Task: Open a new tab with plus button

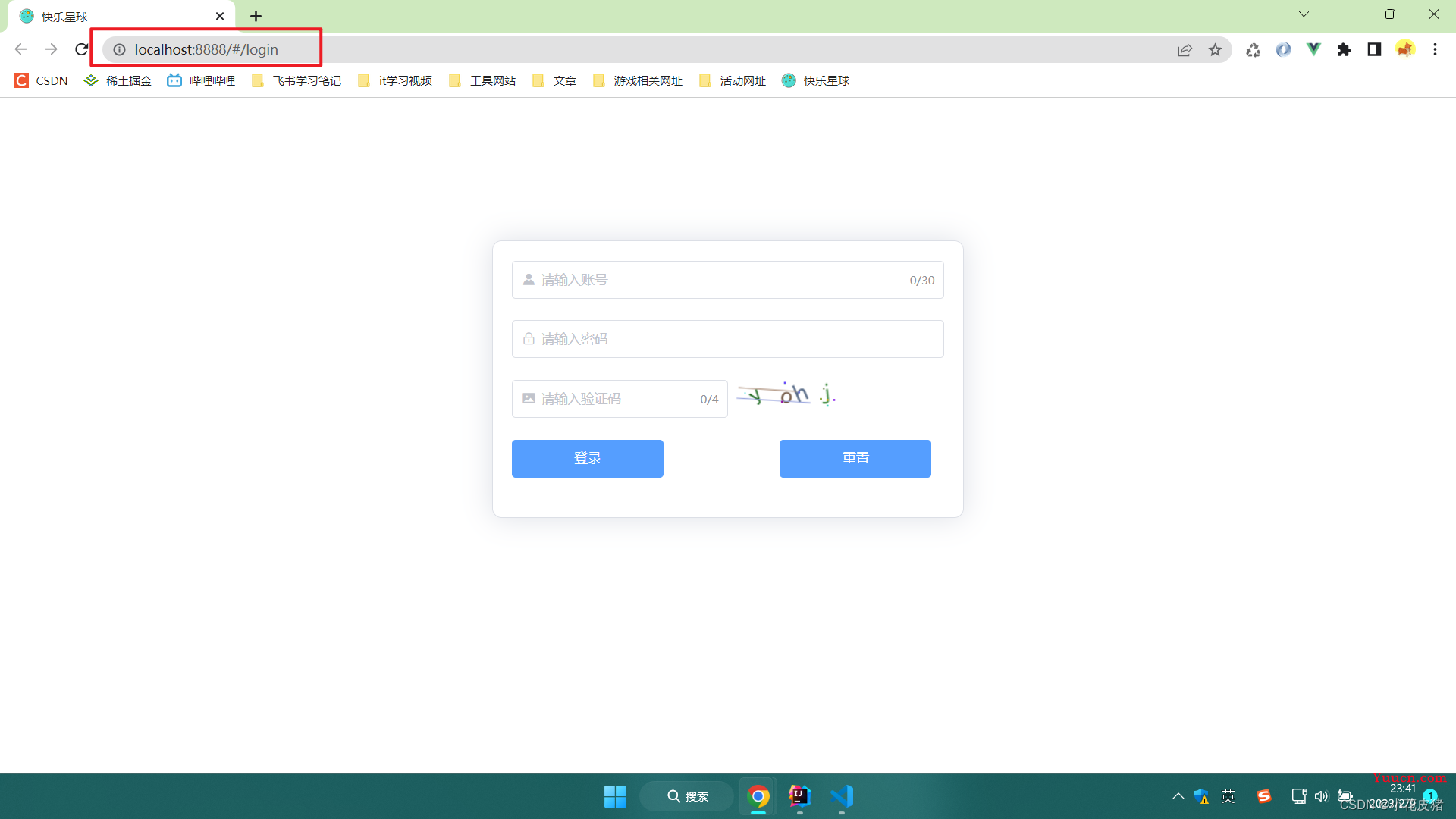Action: pos(256,16)
